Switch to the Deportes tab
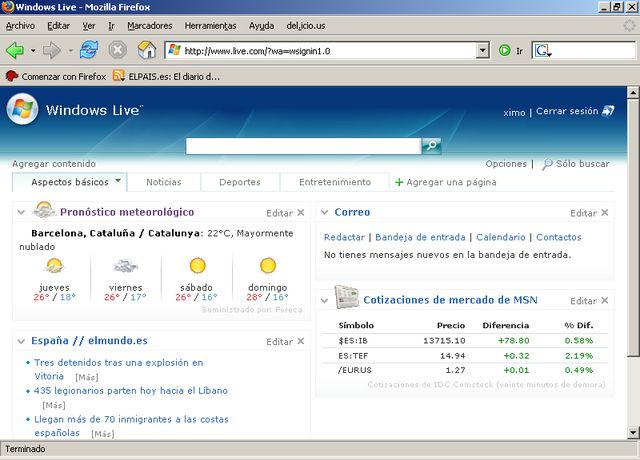The width and height of the screenshot is (640, 460). pyautogui.click(x=240, y=182)
